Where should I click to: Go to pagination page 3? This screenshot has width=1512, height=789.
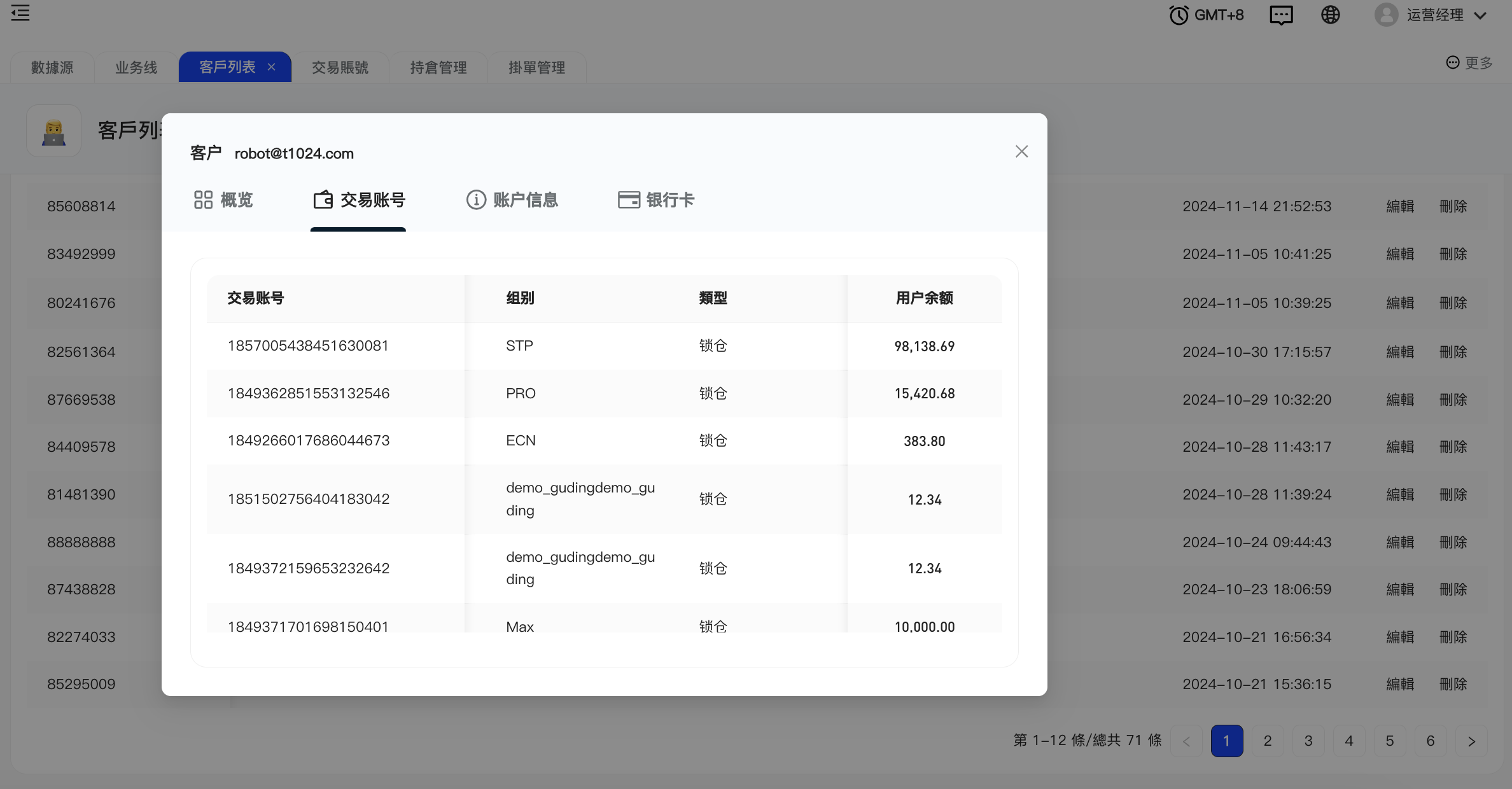tap(1308, 741)
